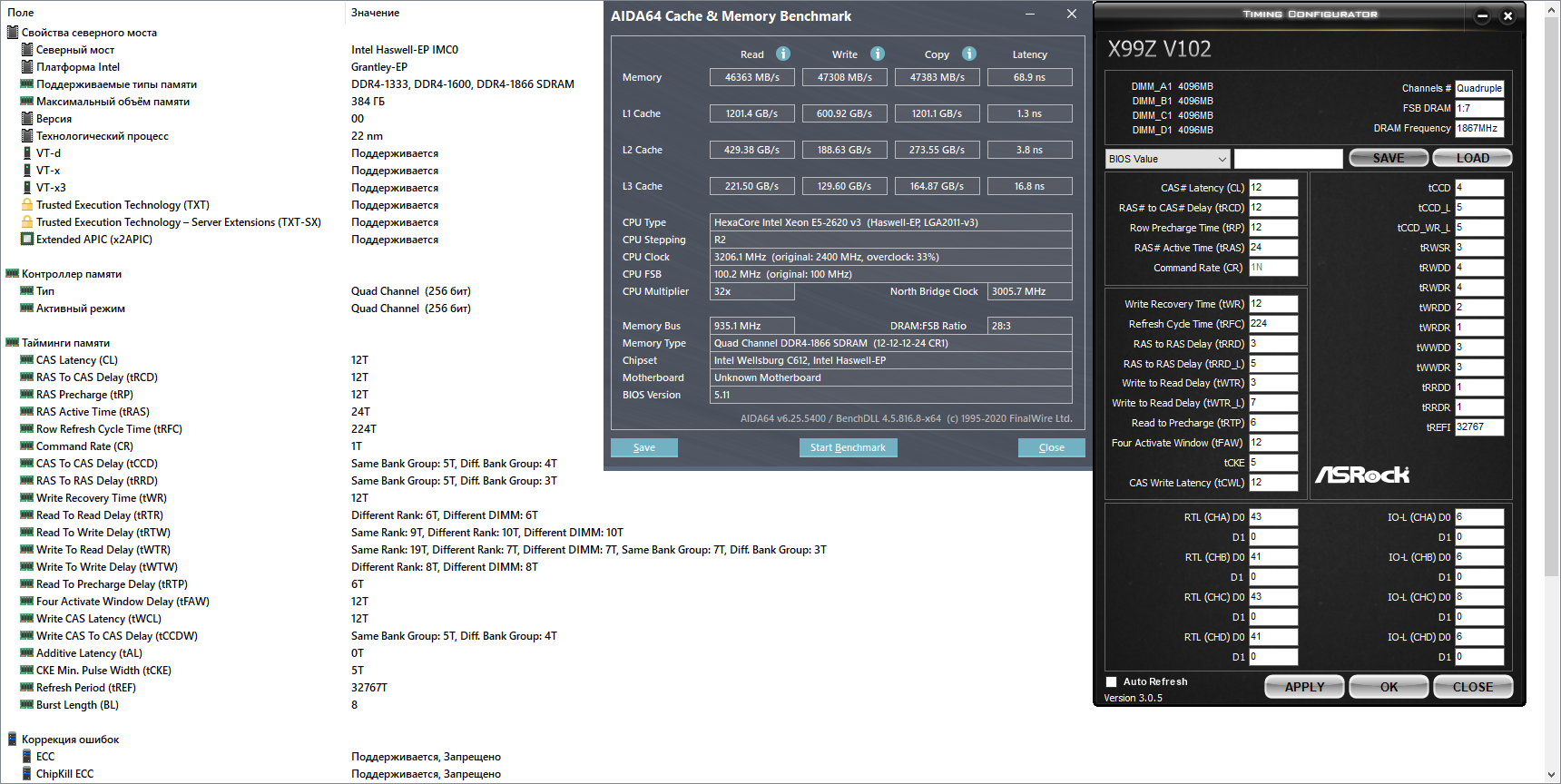The width and height of the screenshot is (1561, 784).
Task: Click the APPLY button in Timing Configurator
Action: click(1305, 687)
